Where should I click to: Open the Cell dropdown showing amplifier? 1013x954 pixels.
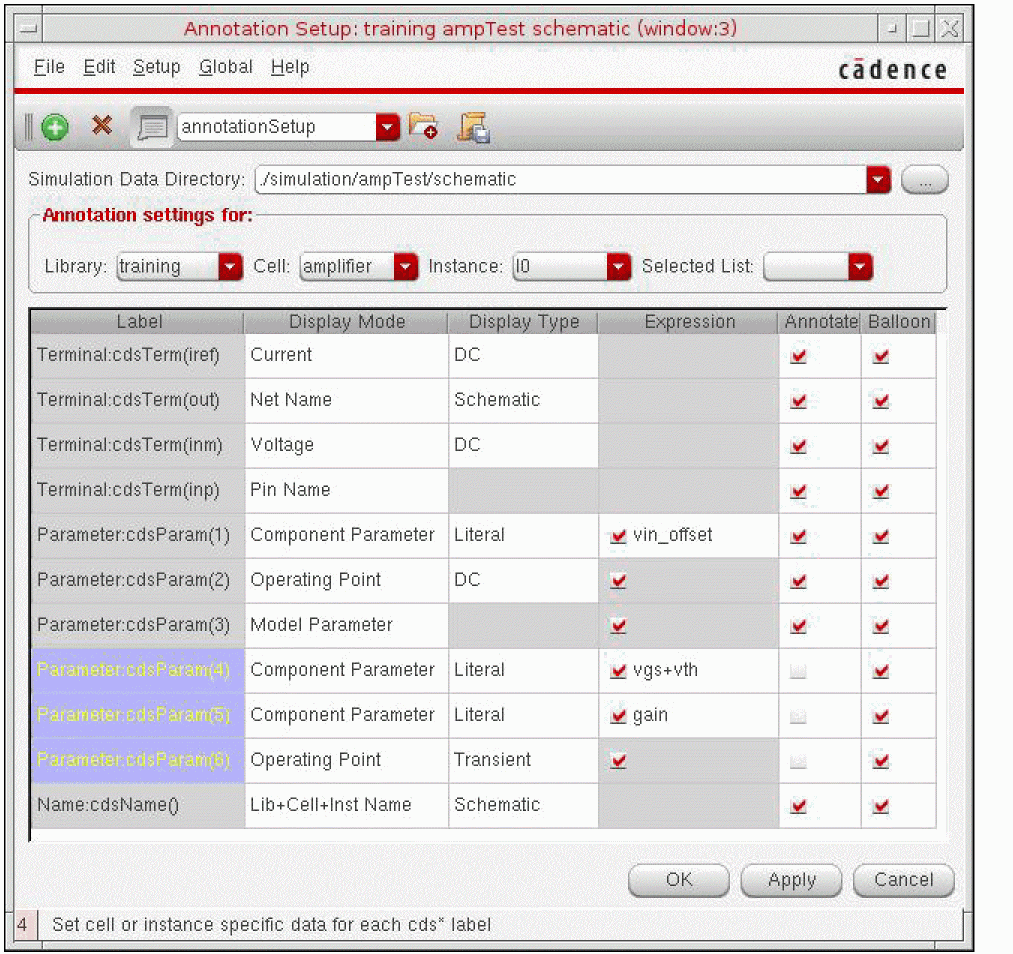405,267
